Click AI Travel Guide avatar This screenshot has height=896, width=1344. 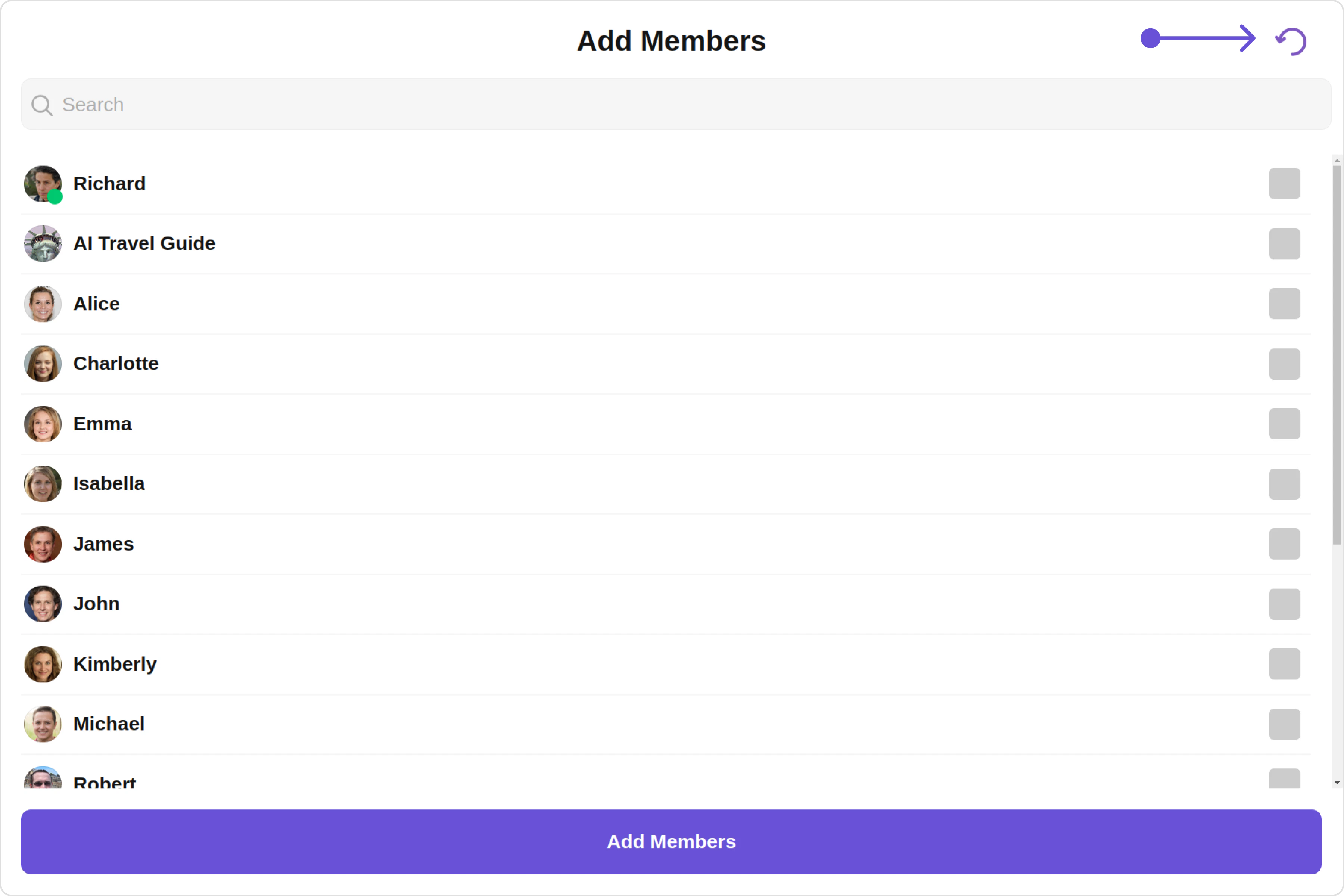pyautogui.click(x=43, y=244)
